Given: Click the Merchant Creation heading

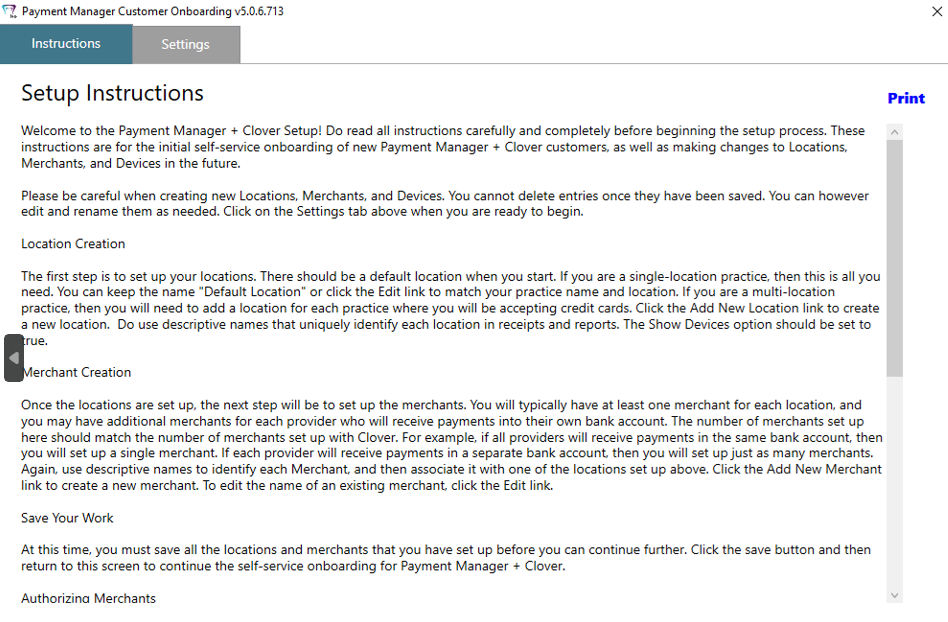Looking at the screenshot, I should 76,372.
